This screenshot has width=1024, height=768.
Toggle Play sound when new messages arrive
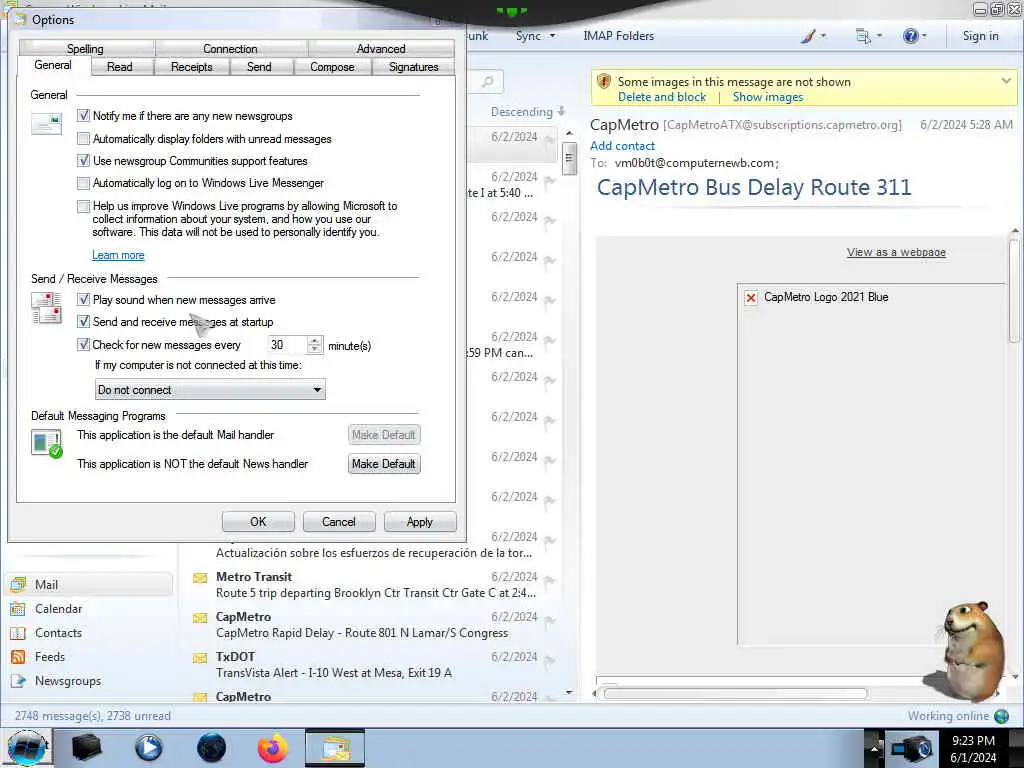pos(83,300)
